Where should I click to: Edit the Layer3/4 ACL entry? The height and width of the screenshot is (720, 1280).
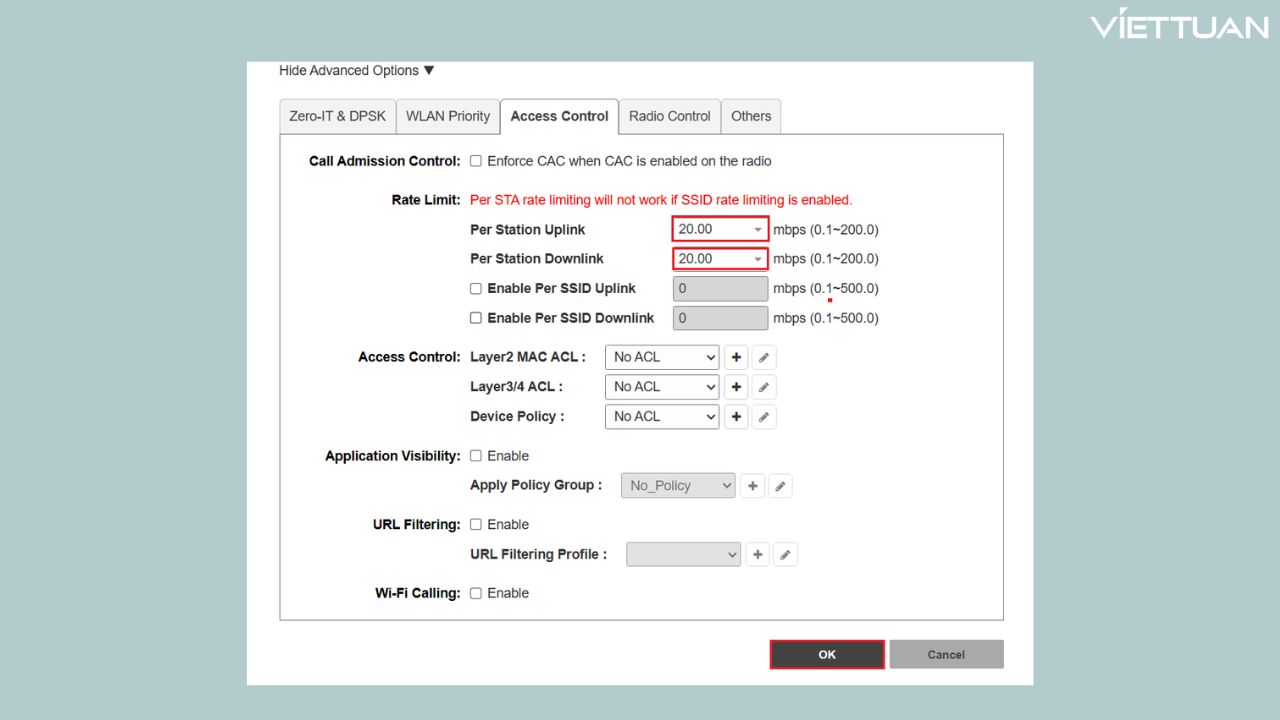[764, 387]
